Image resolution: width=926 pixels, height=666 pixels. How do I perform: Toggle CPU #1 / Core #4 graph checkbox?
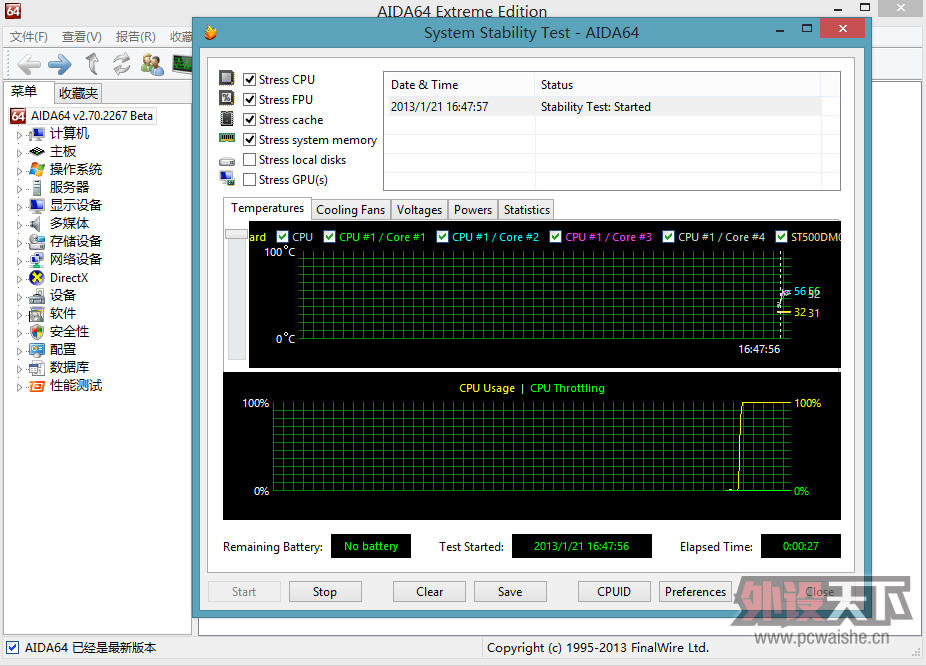point(669,237)
